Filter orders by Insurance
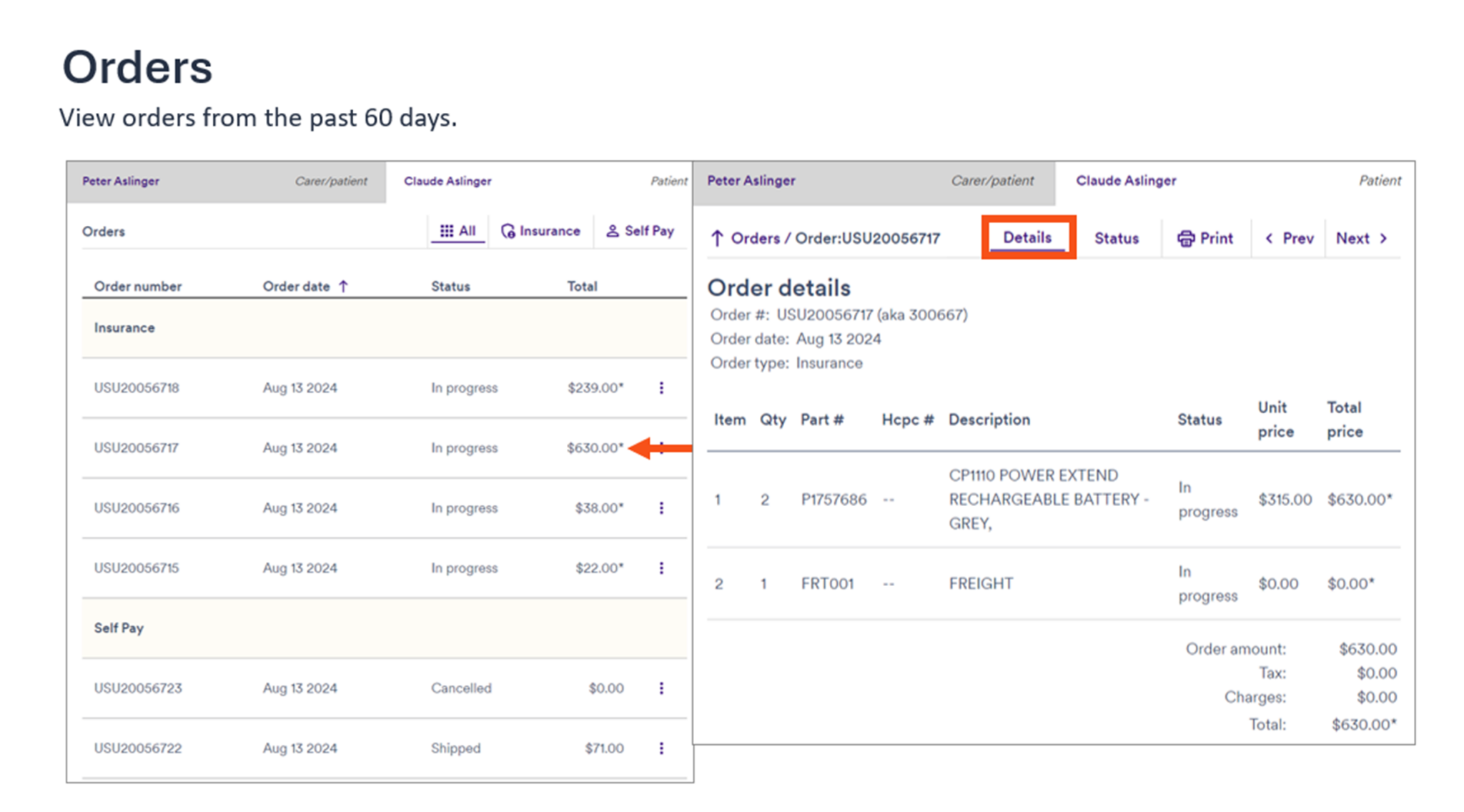This screenshot has width=1464, height=812. pos(540,231)
